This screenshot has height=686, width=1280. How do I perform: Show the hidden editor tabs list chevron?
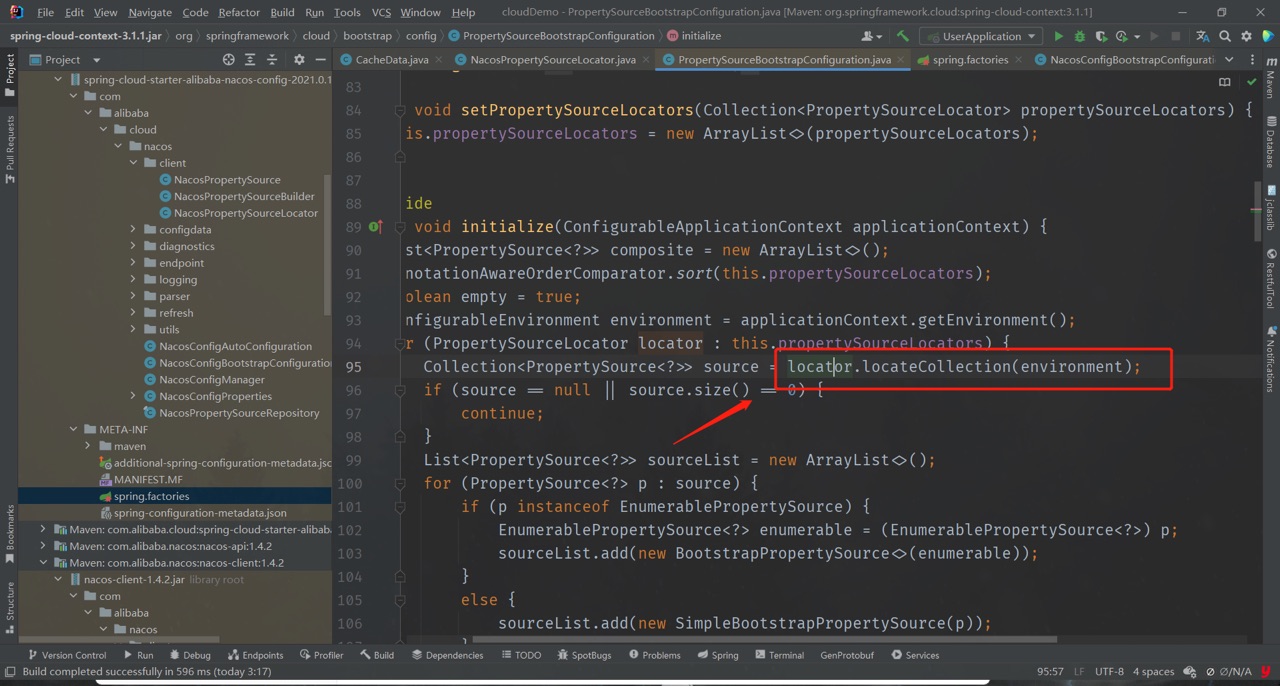coord(1229,60)
